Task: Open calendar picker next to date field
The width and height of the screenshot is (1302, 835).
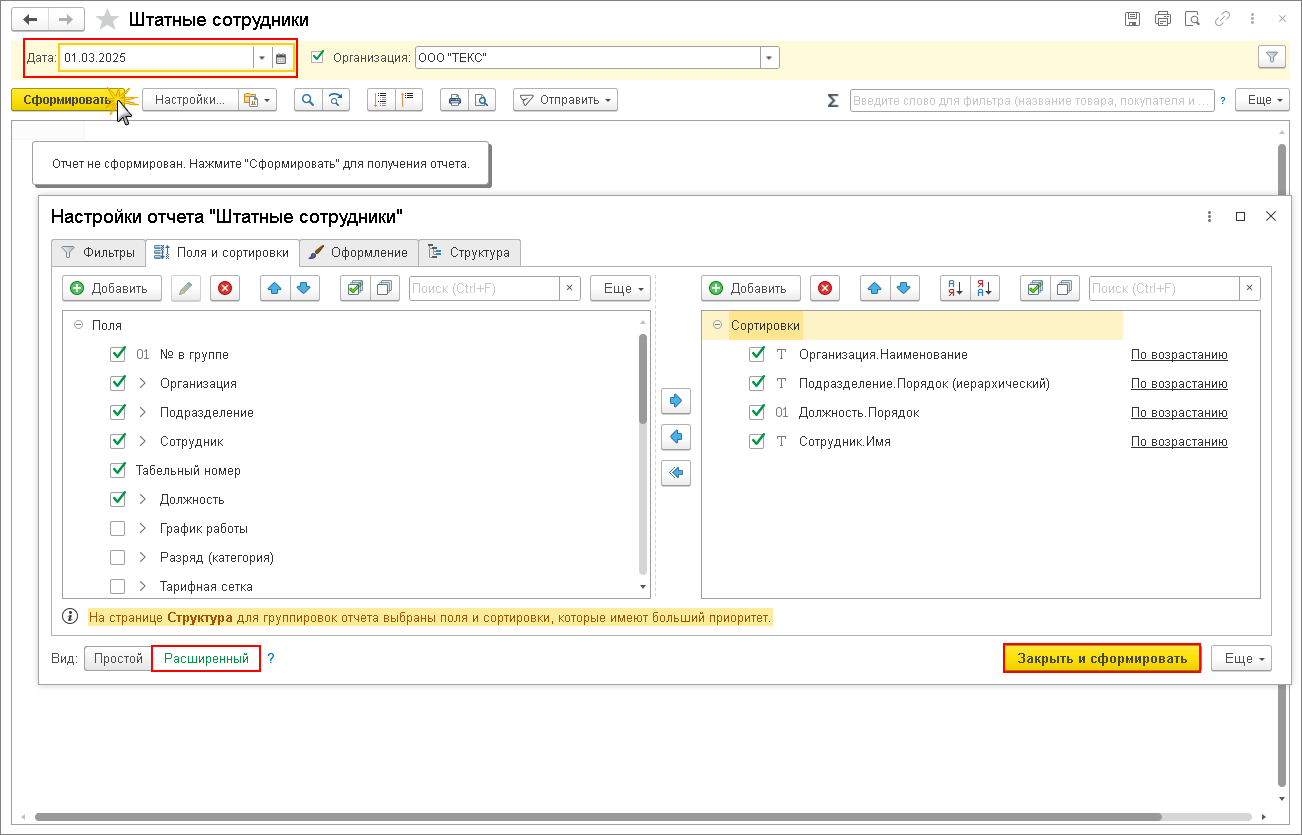Action: (281, 58)
